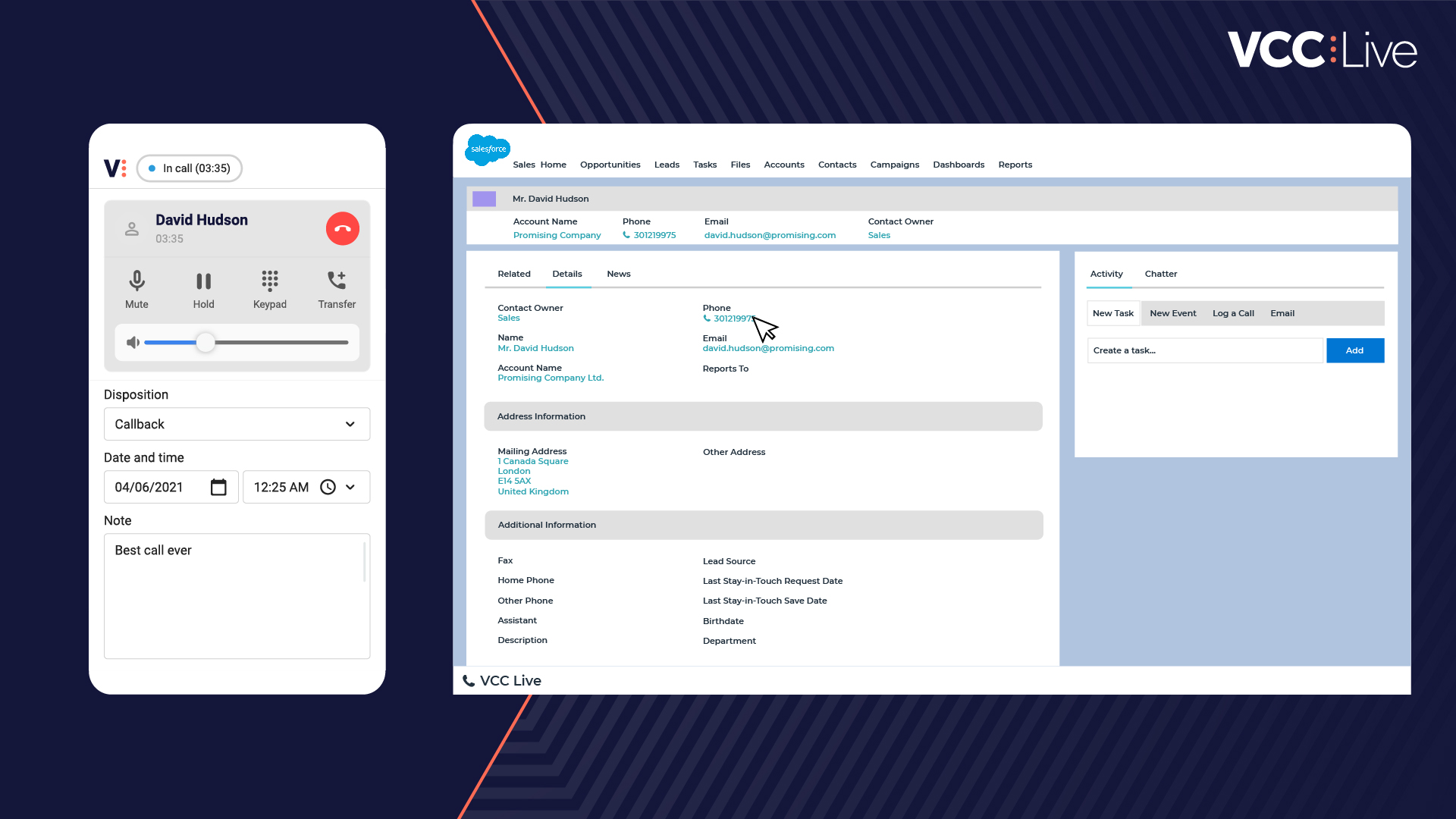Open the 12:25 AM time dropdown arrow
The width and height of the screenshot is (1456, 819).
[x=350, y=487]
